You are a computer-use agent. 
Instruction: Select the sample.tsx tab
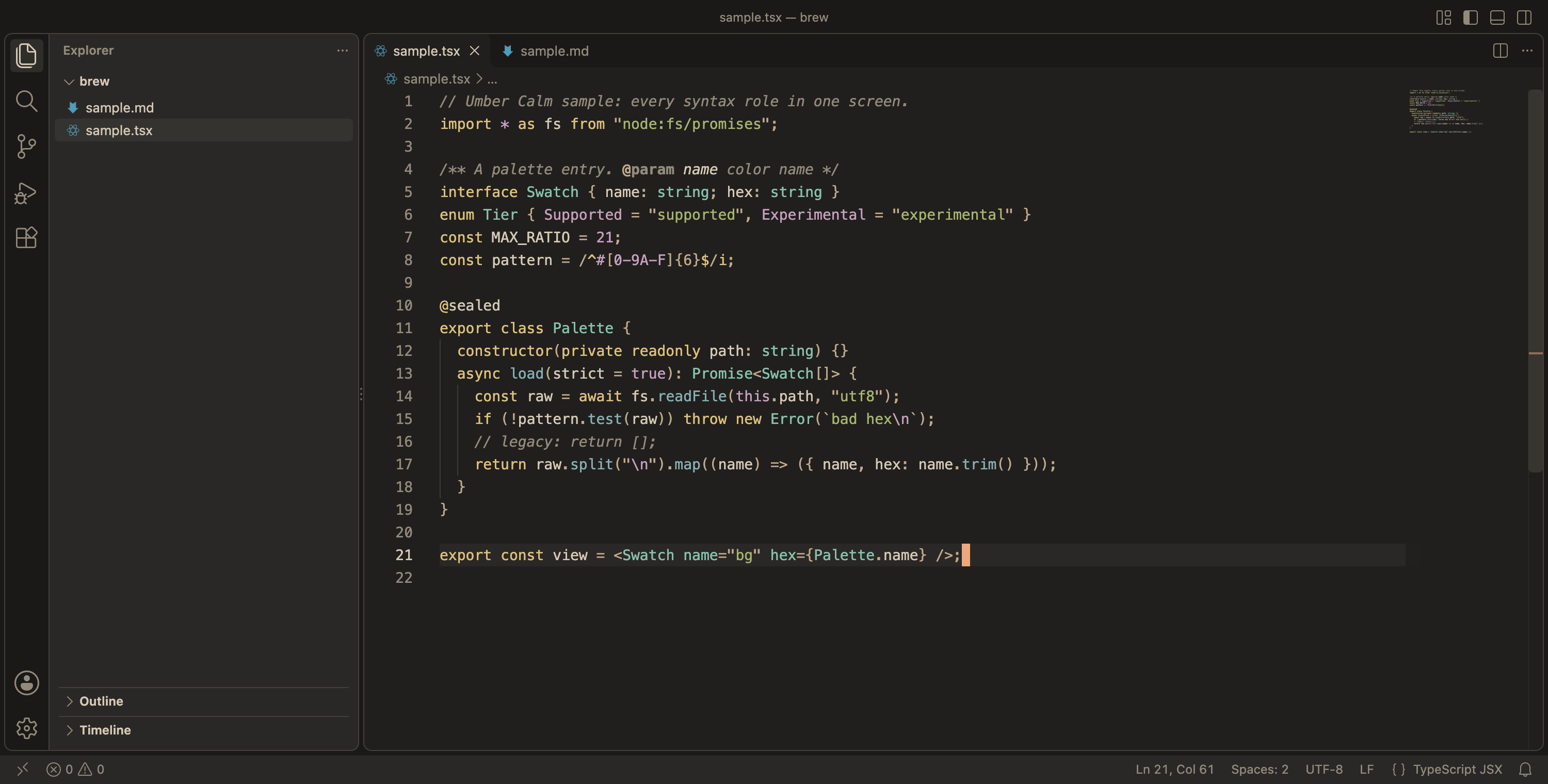(426, 51)
